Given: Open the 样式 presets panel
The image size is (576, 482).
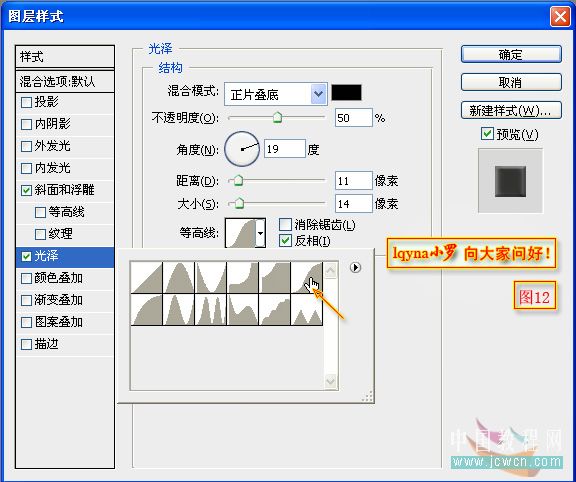Looking at the screenshot, I should click(65, 57).
